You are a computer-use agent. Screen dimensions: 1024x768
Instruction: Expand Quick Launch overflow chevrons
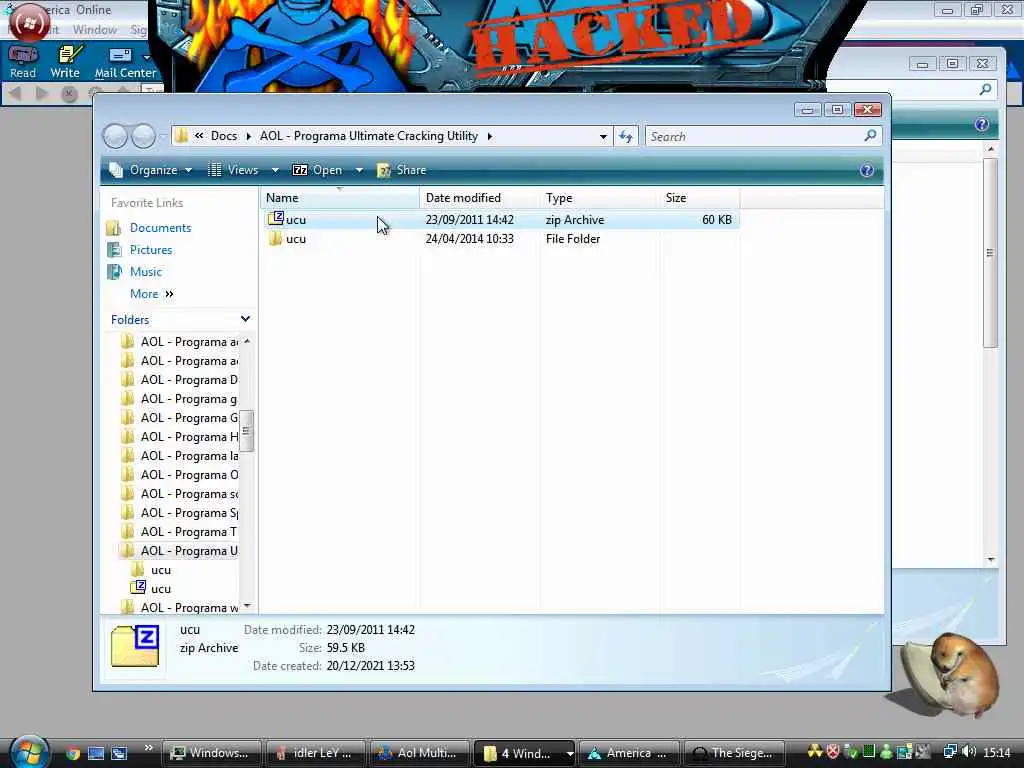tap(148, 748)
